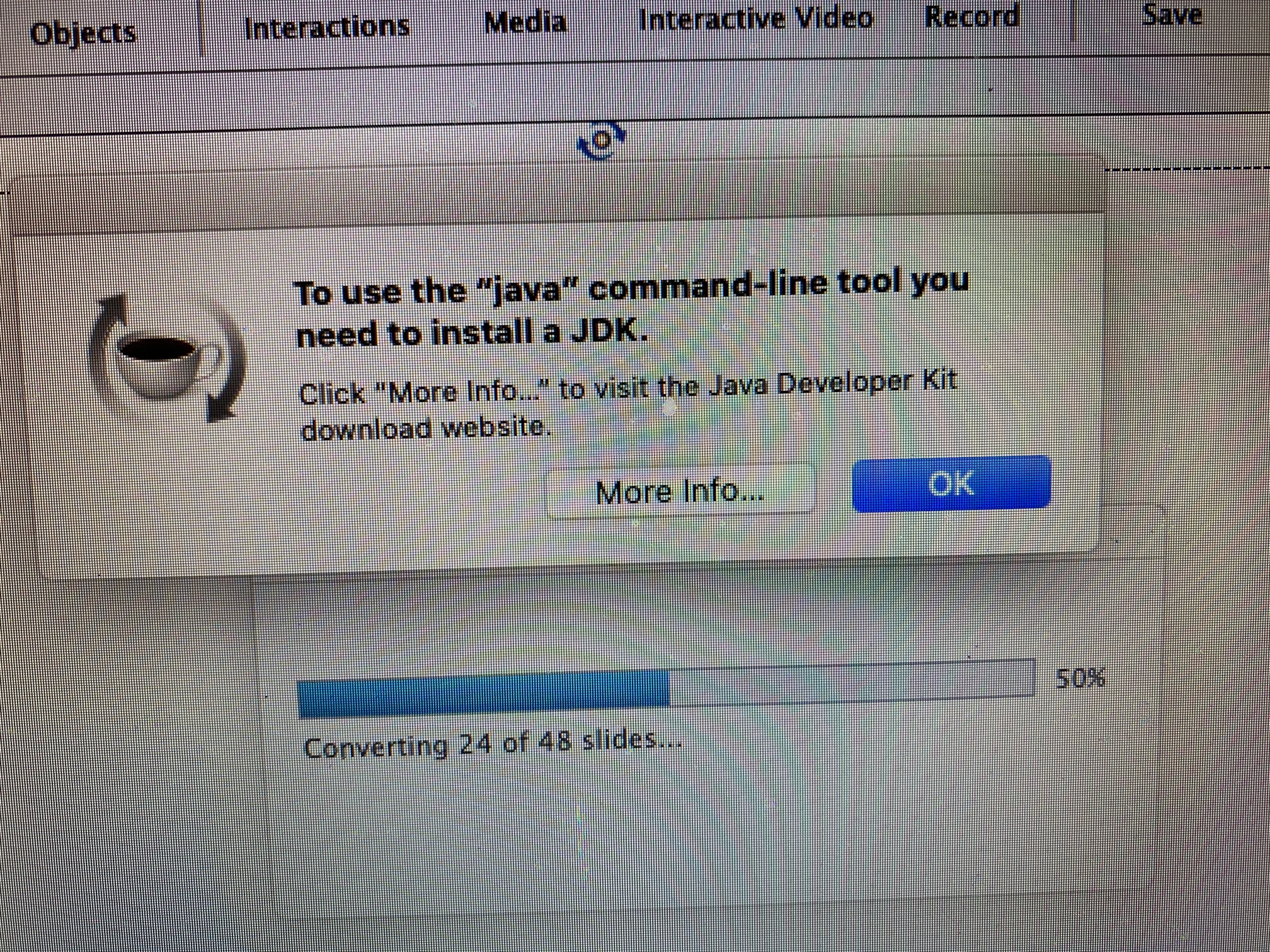
Task: Click the OK button in Java dialog
Action: pos(951,483)
